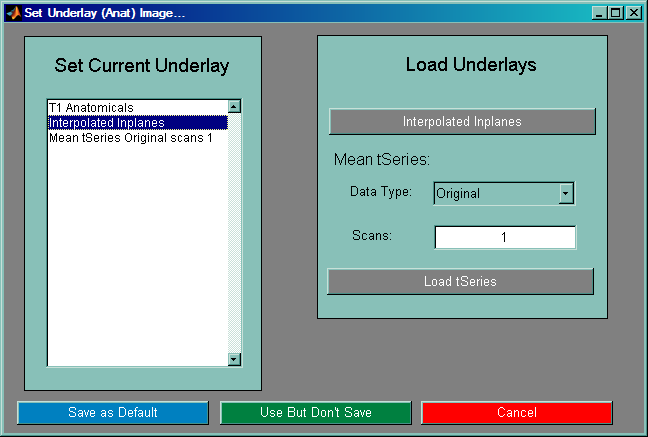648x437 pixels.
Task: Minimize the Set Underlay window
Action: [599, 13]
